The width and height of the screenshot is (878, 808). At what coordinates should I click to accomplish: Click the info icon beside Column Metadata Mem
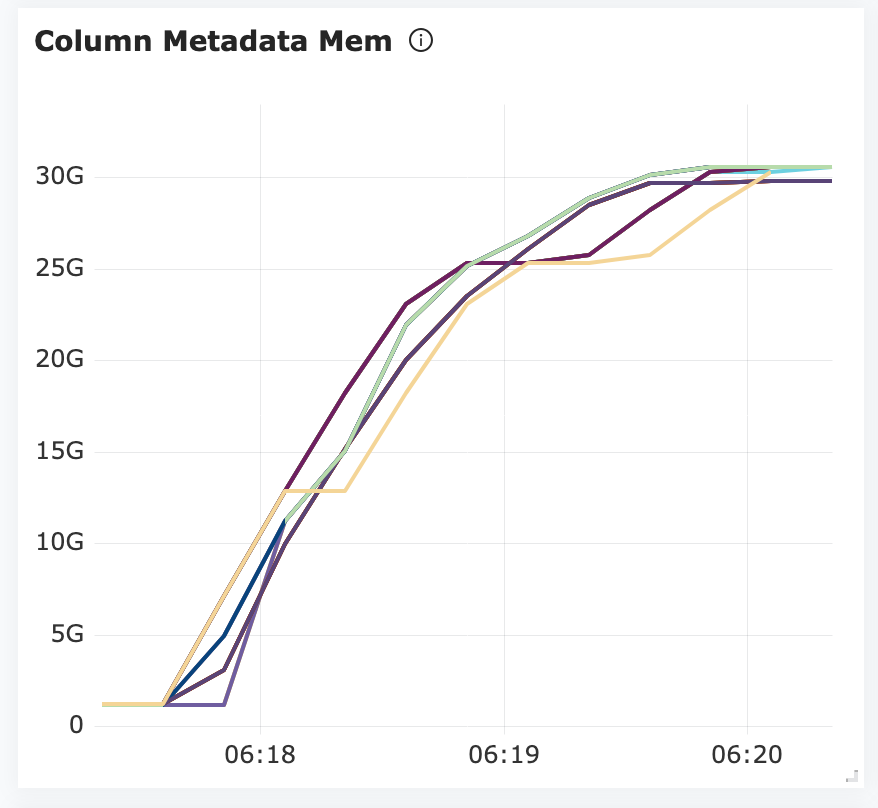[x=421, y=41]
